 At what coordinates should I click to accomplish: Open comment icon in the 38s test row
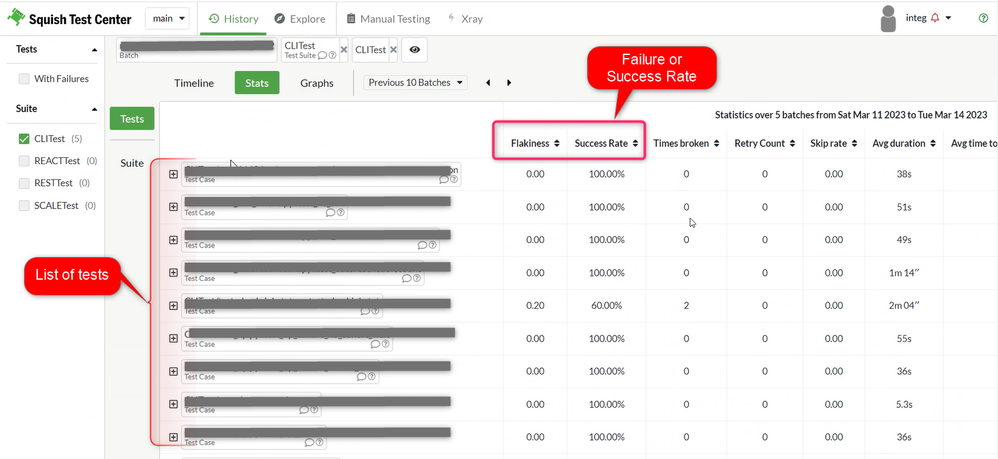tap(444, 180)
